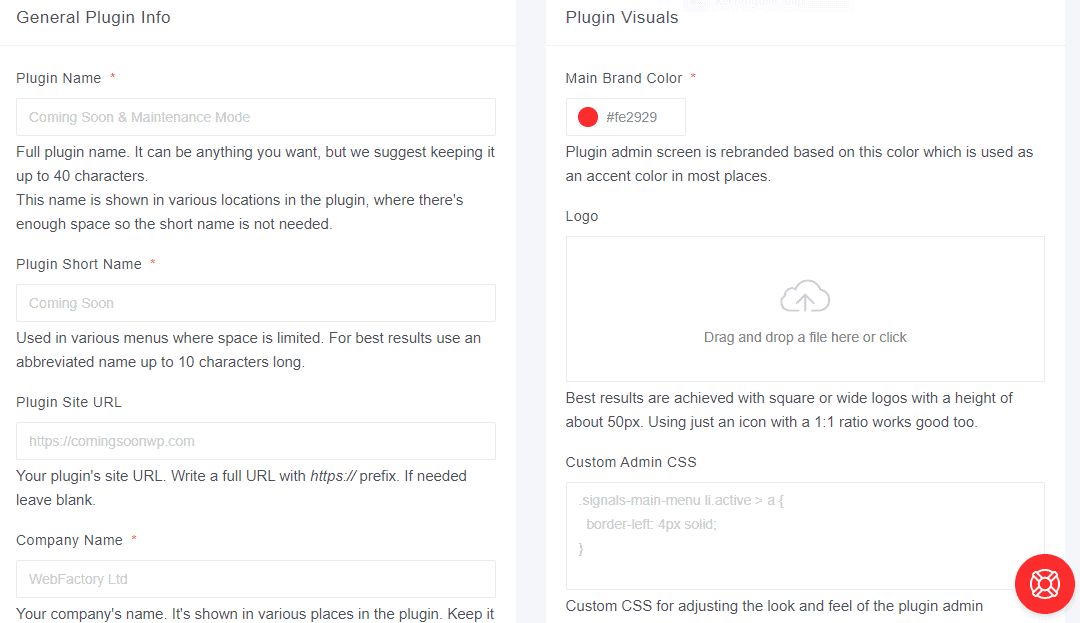This screenshot has width=1080, height=623.
Task: Click the "Company Name" field label
Action: point(70,540)
